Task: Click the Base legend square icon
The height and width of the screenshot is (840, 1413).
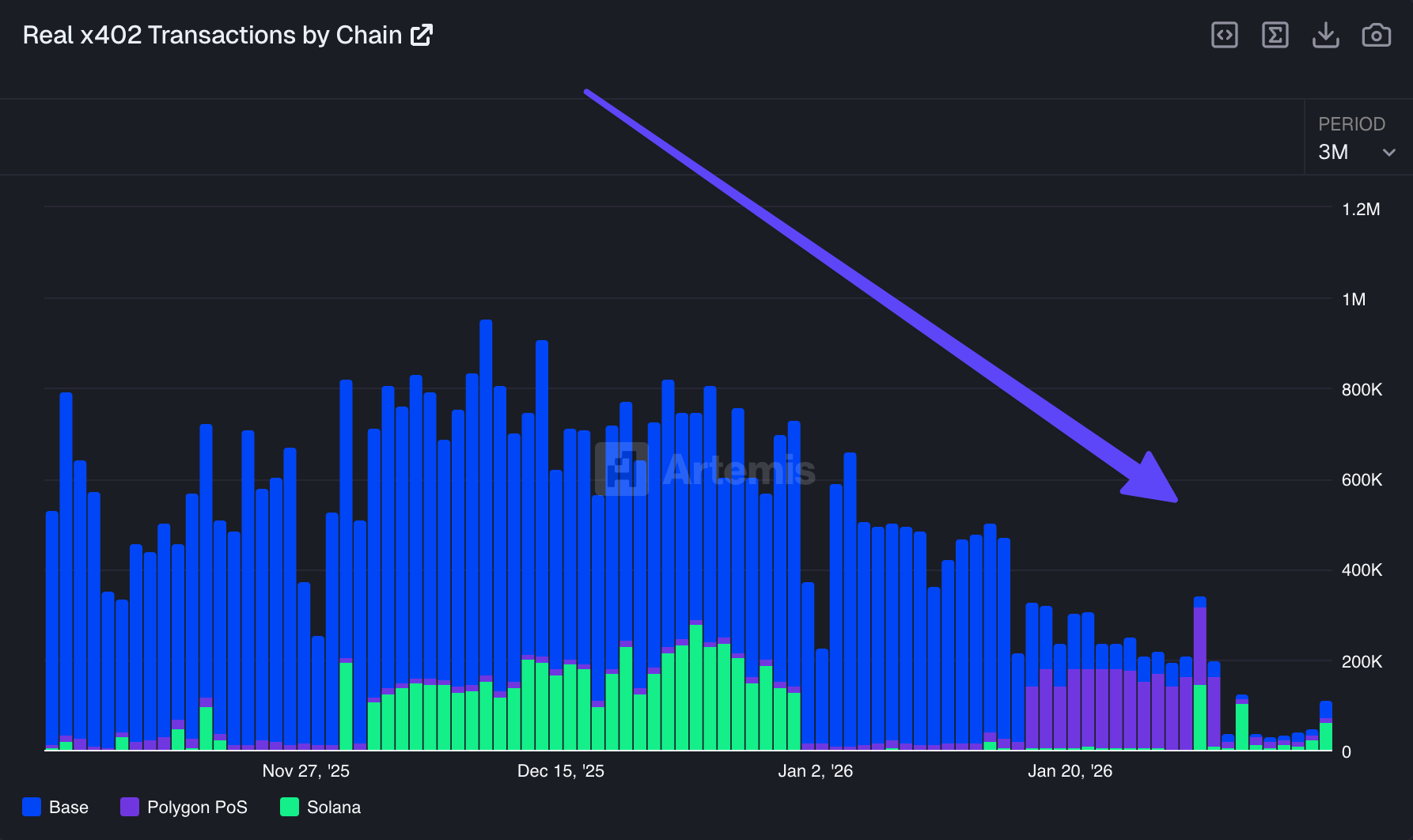Action: pos(32,807)
